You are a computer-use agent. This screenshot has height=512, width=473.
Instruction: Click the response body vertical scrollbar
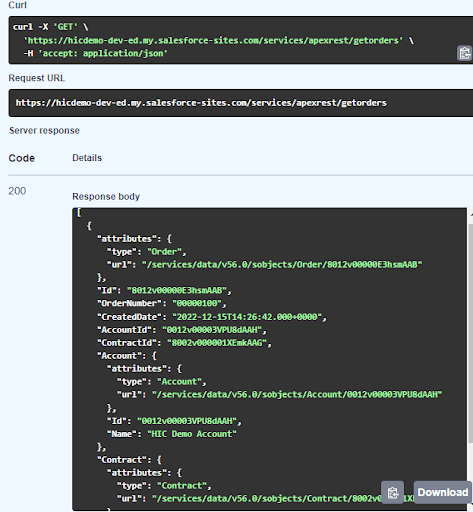(470, 333)
